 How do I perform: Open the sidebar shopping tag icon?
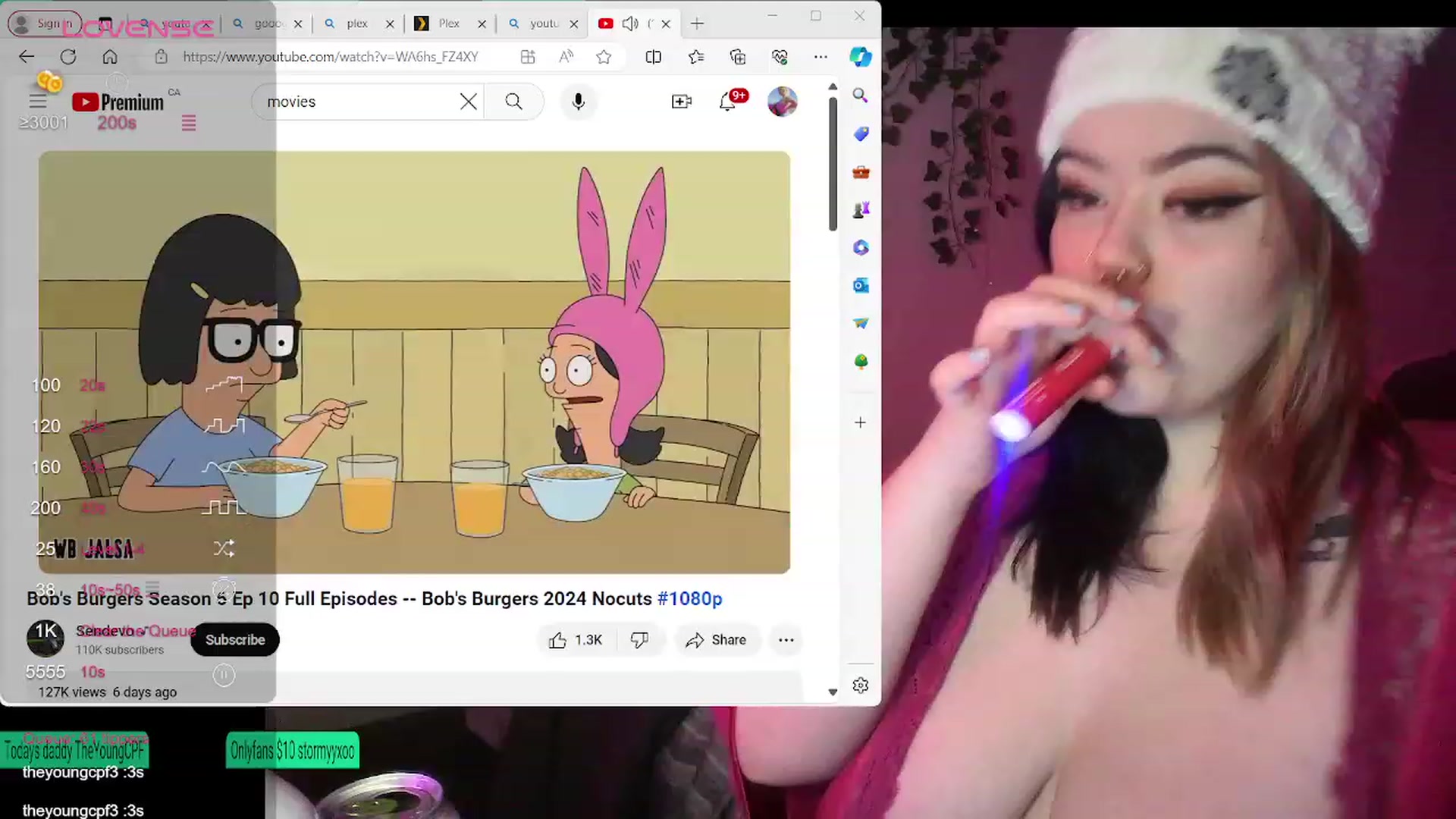coord(860,134)
